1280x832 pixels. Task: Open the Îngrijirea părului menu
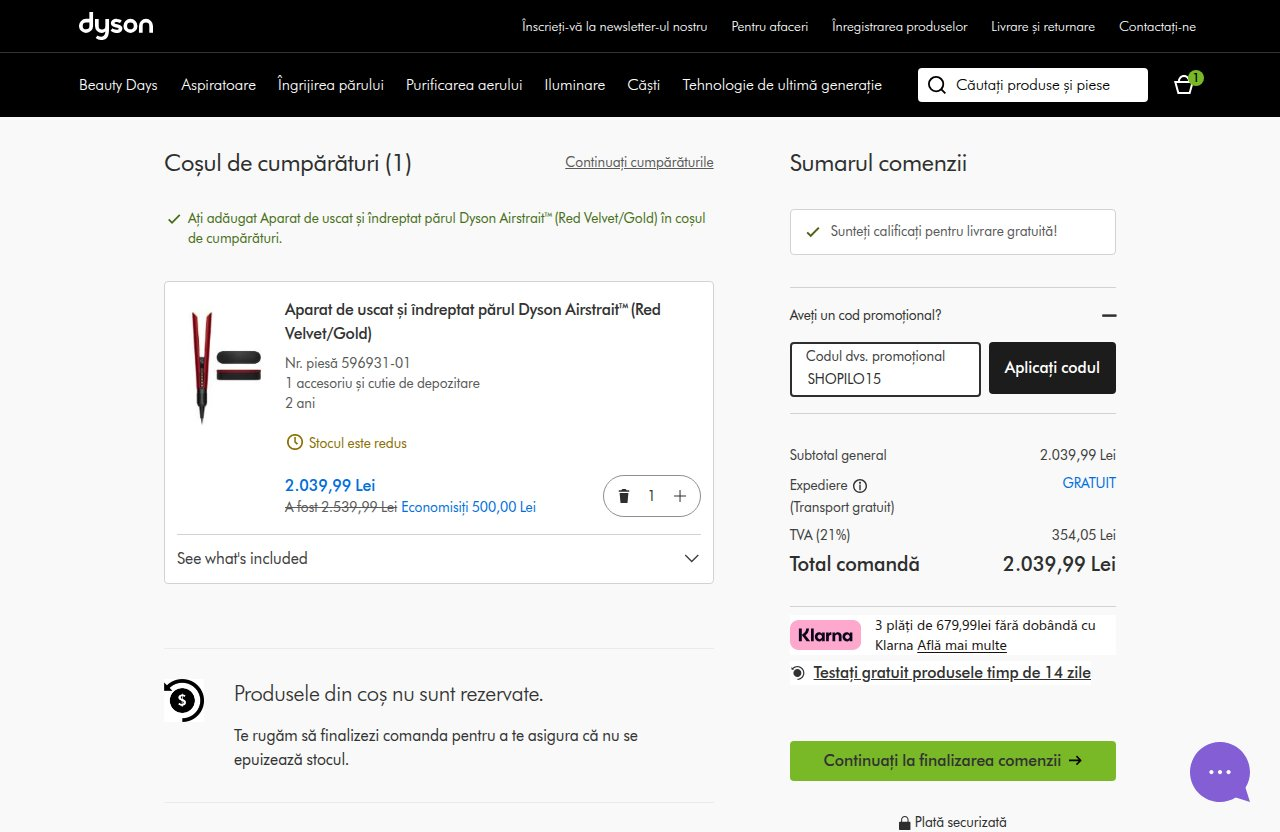coord(331,85)
